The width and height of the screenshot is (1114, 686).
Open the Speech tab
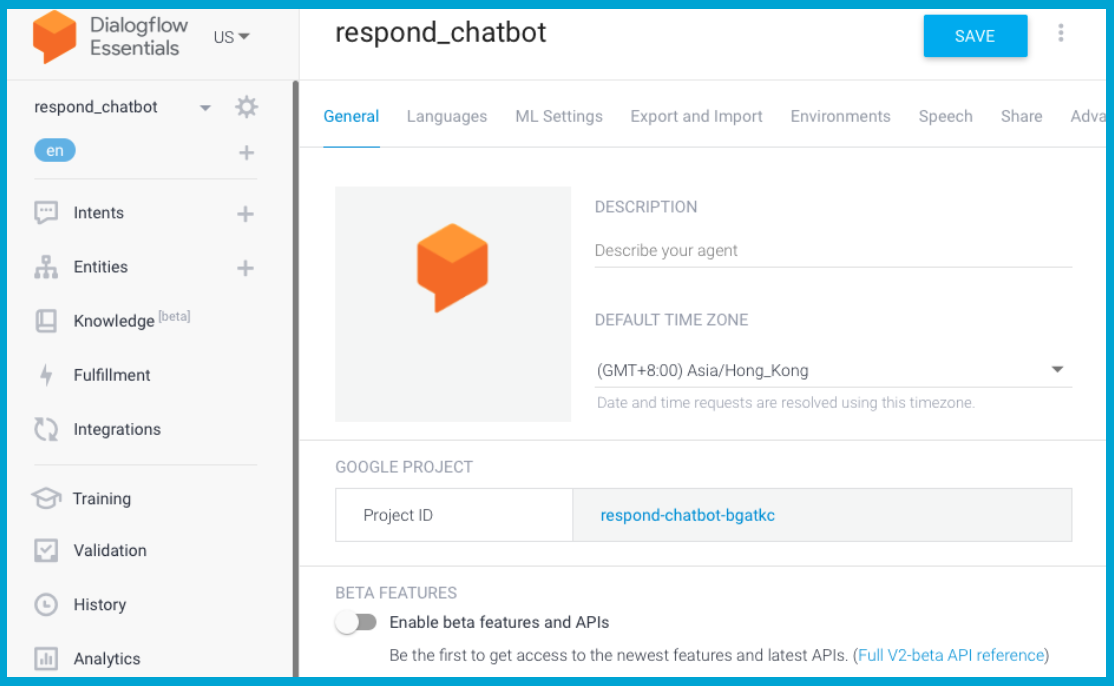point(946,116)
